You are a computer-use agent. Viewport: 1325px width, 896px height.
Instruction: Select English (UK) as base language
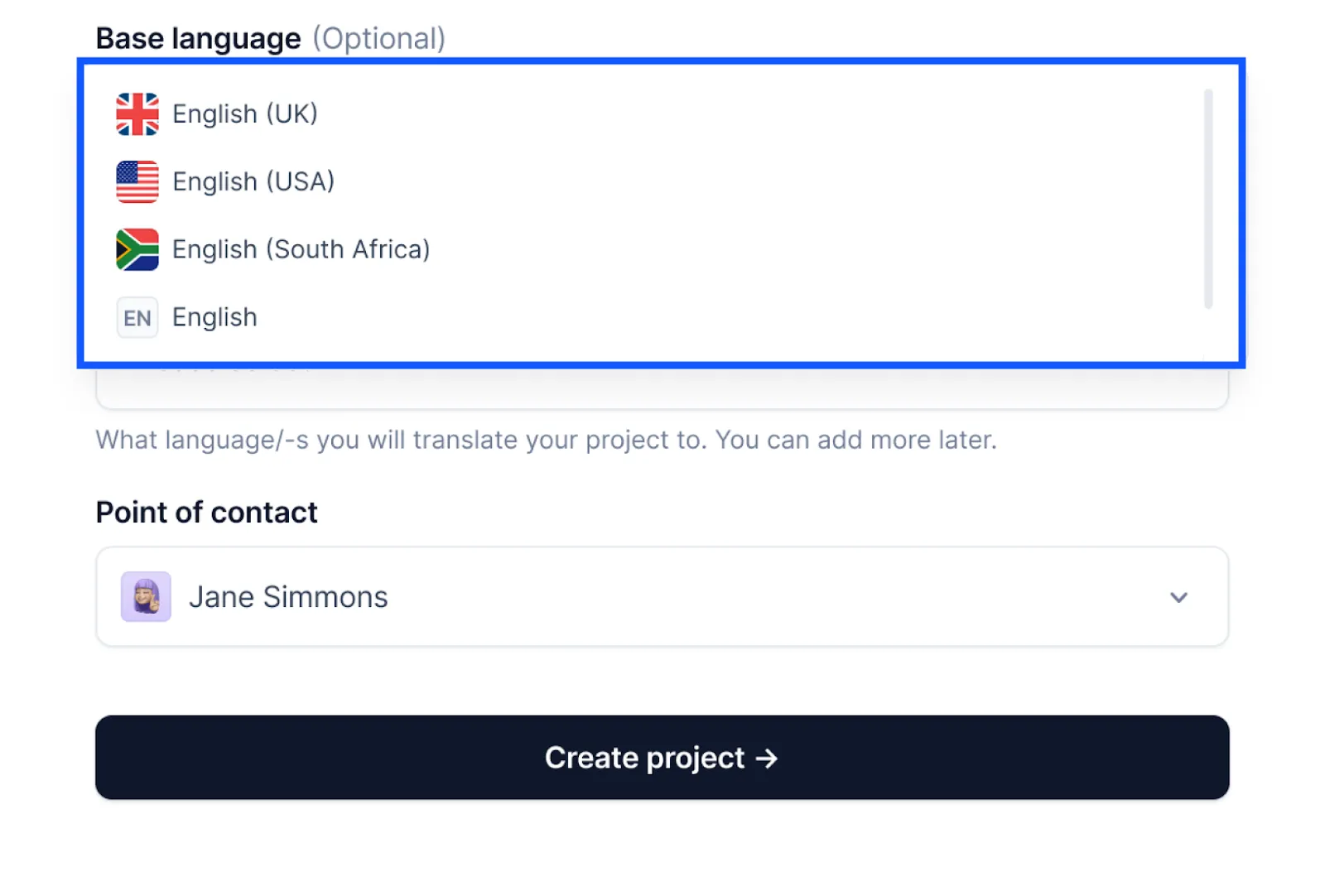pos(245,113)
